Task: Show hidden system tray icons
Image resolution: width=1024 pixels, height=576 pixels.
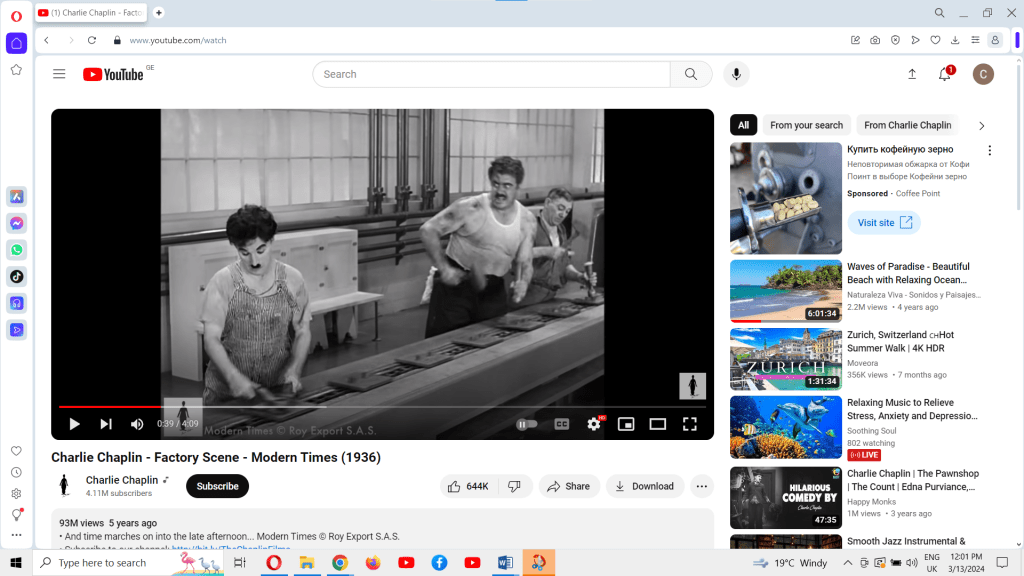Action: pyautogui.click(x=848, y=562)
